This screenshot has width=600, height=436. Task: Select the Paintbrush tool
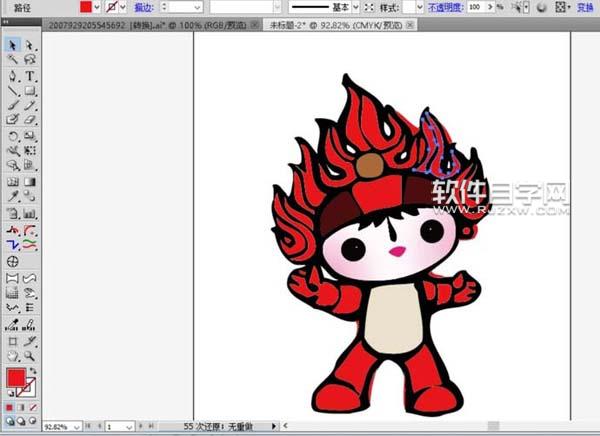13,105
